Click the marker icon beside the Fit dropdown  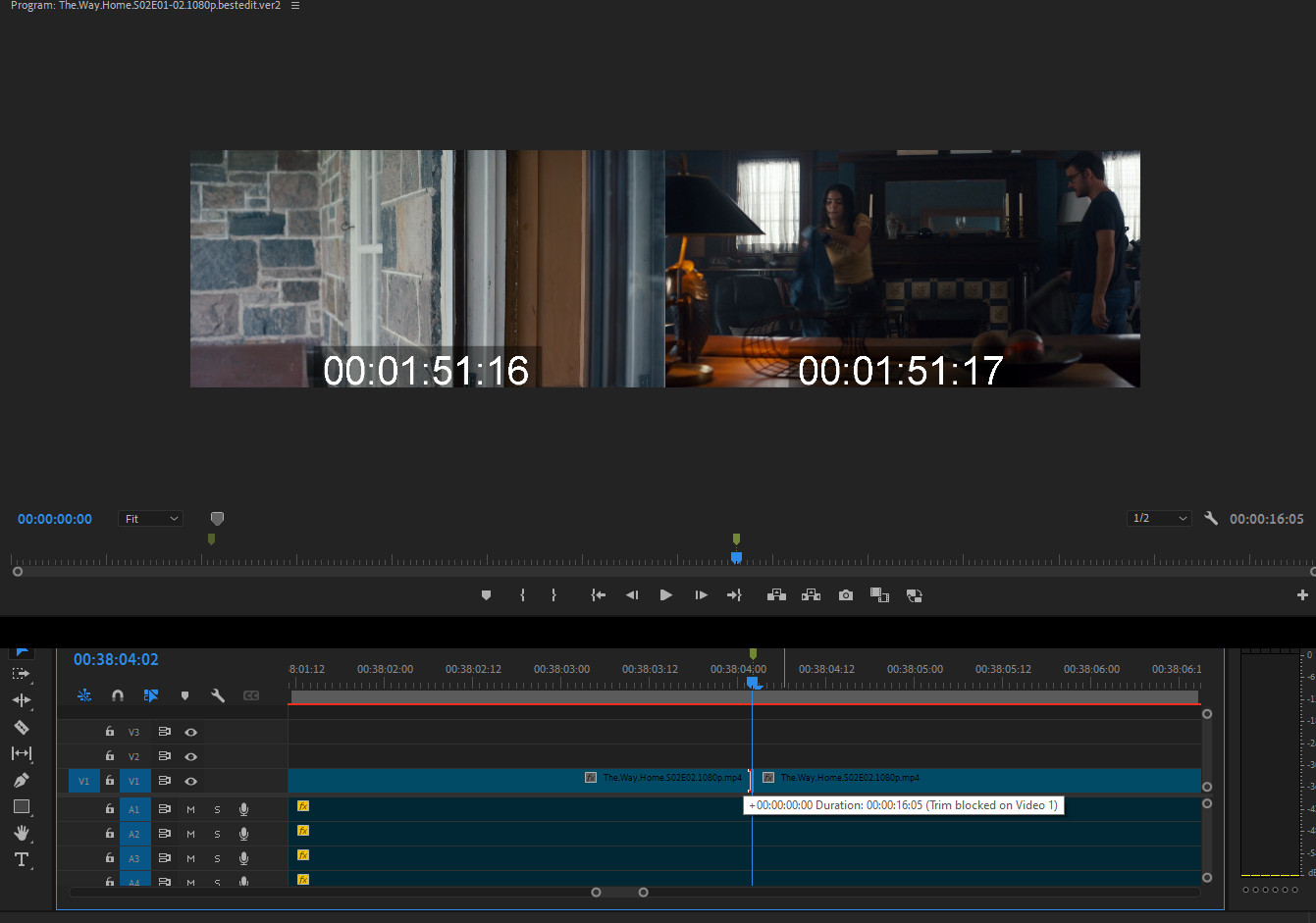[x=217, y=518]
